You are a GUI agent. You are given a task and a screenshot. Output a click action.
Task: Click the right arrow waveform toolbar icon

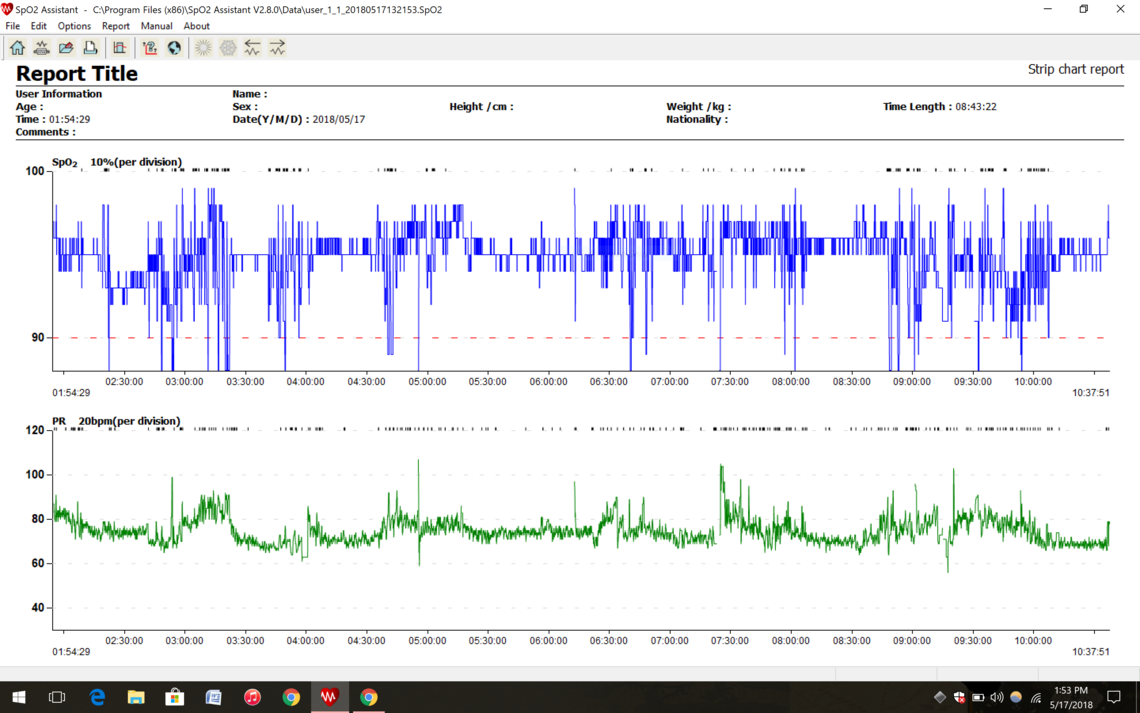point(277,48)
